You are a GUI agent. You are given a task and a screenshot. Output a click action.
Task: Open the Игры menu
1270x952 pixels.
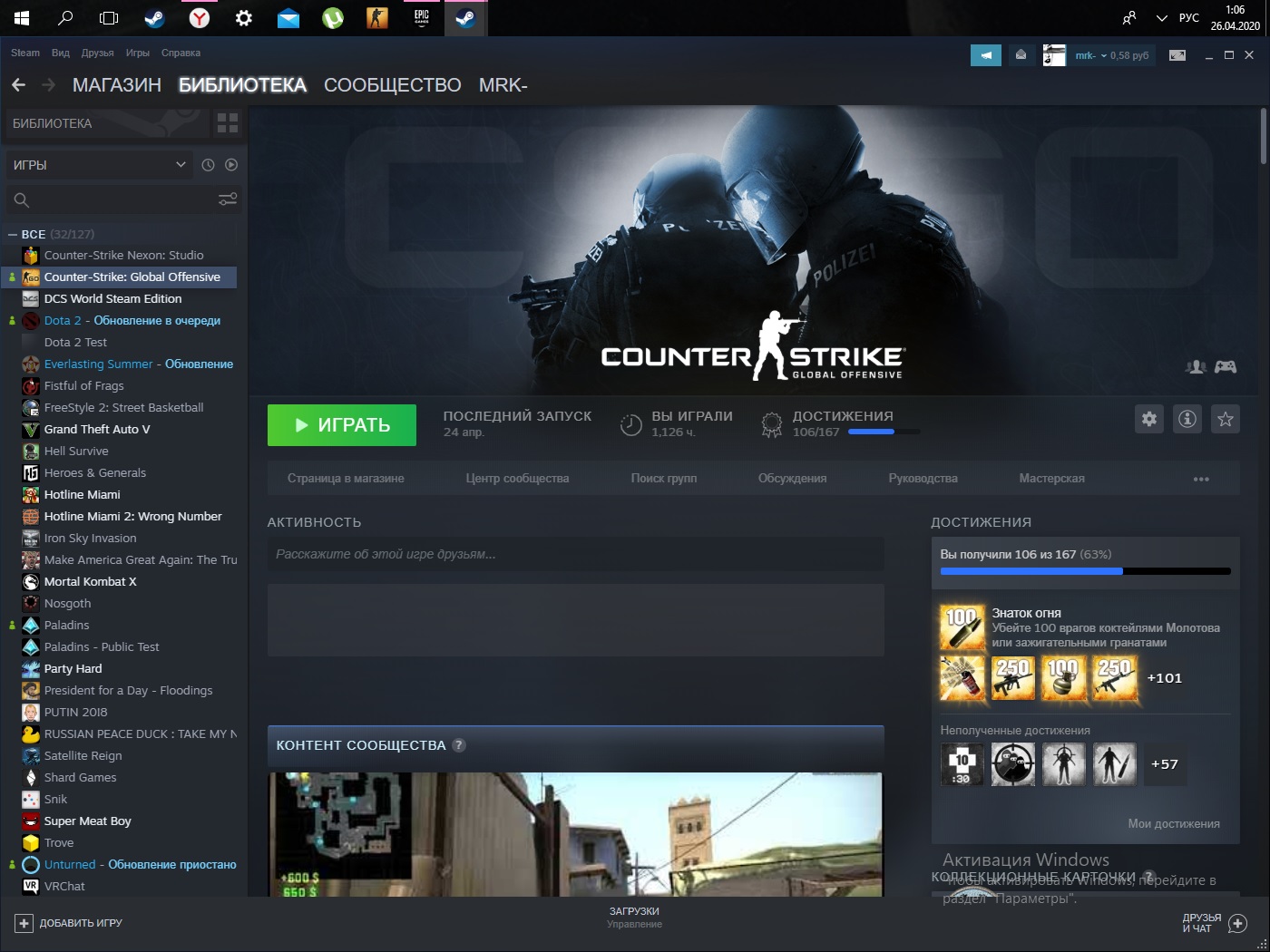point(138,53)
